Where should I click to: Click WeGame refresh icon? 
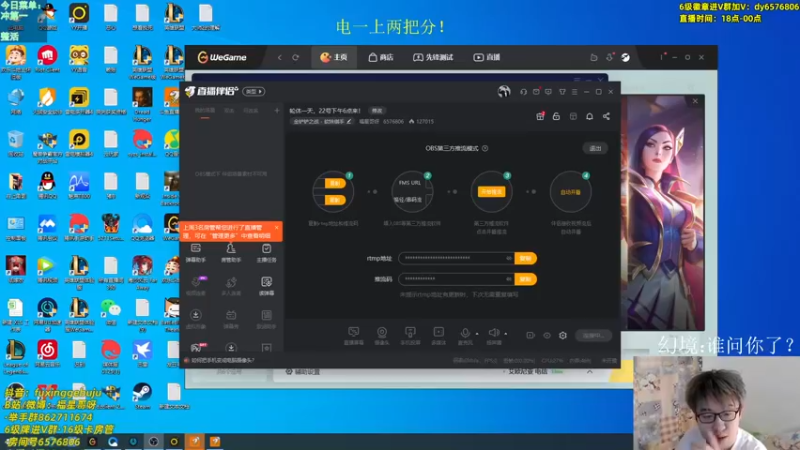[x=295, y=57]
